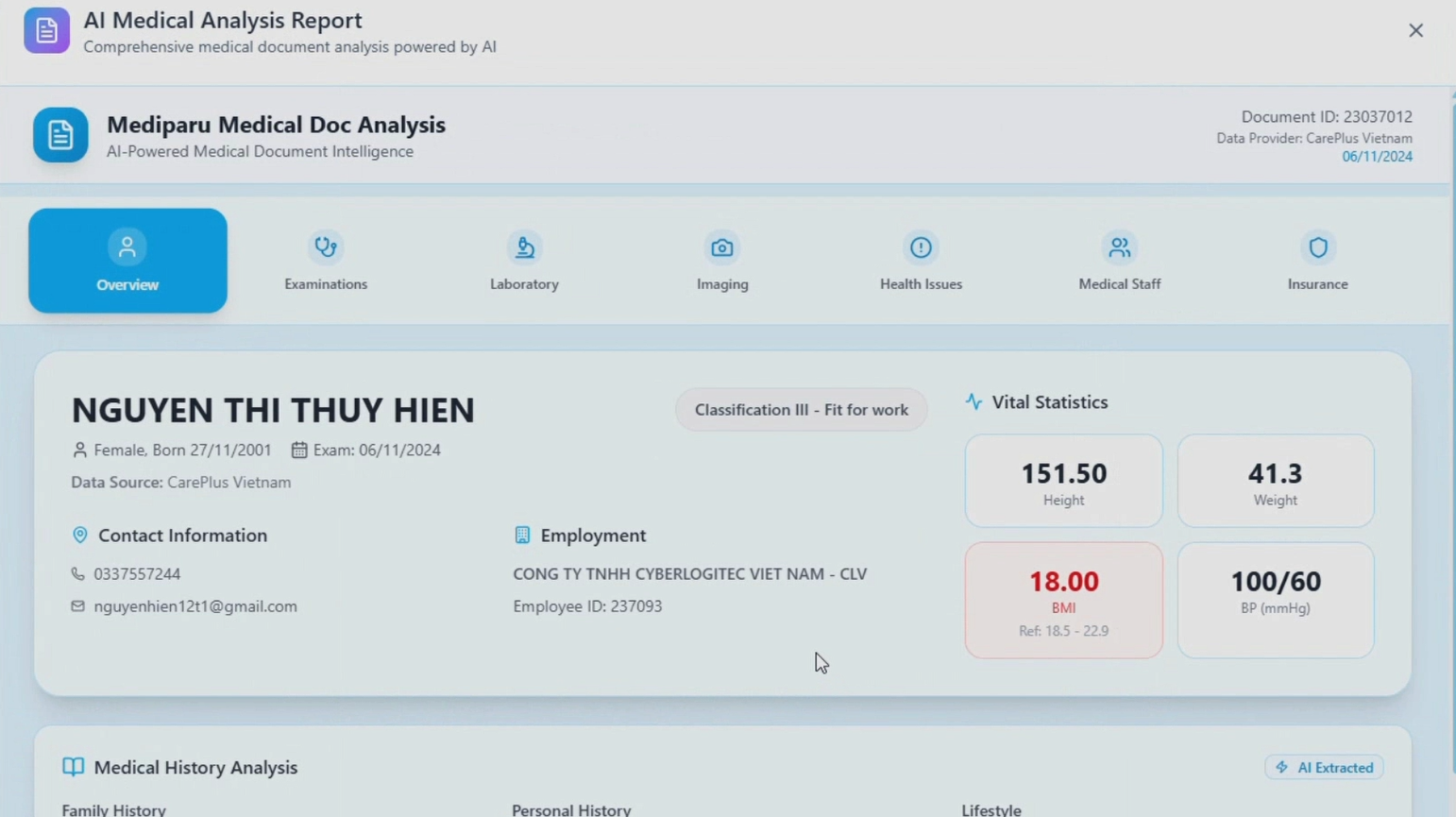
Task: Click the email nguyenhien12t1@gmail.com
Action: point(195,605)
